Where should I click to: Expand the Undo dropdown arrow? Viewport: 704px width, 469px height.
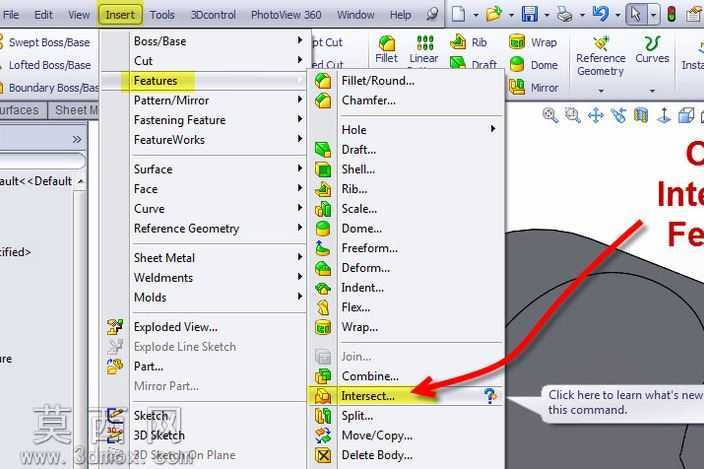coord(618,15)
